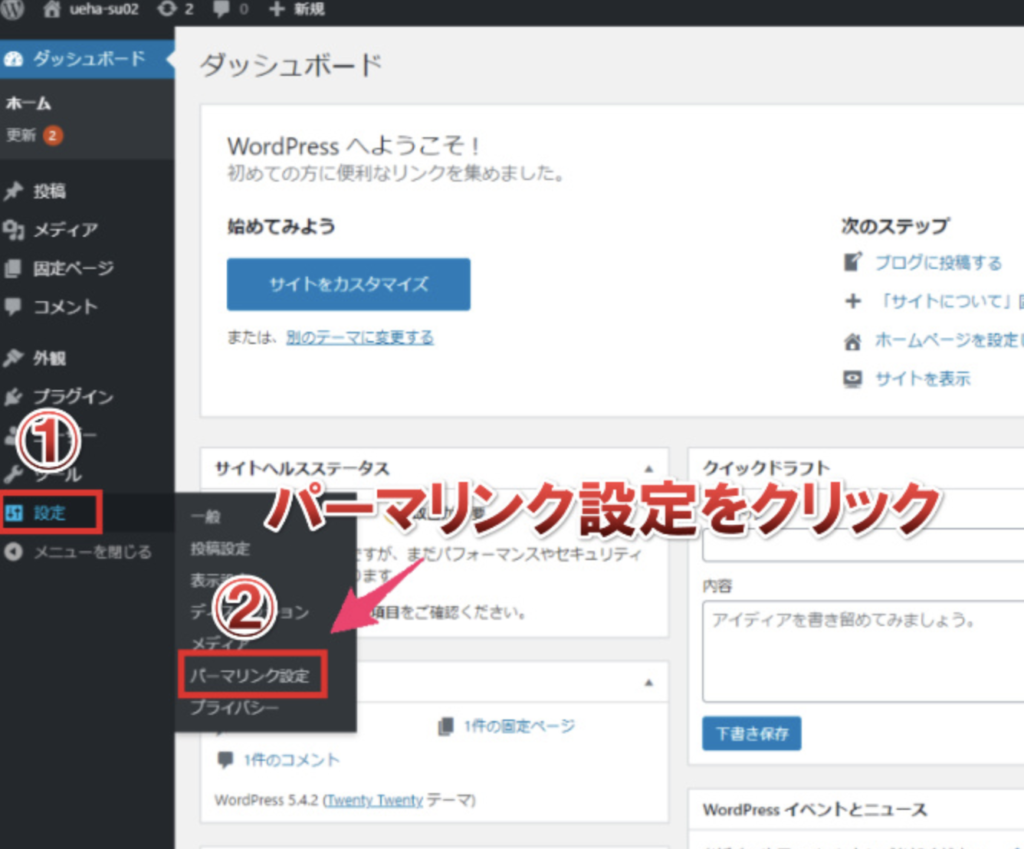Open the comments bubble icon showing 0
This screenshot has height=849, width=1024.
point(221,8)
